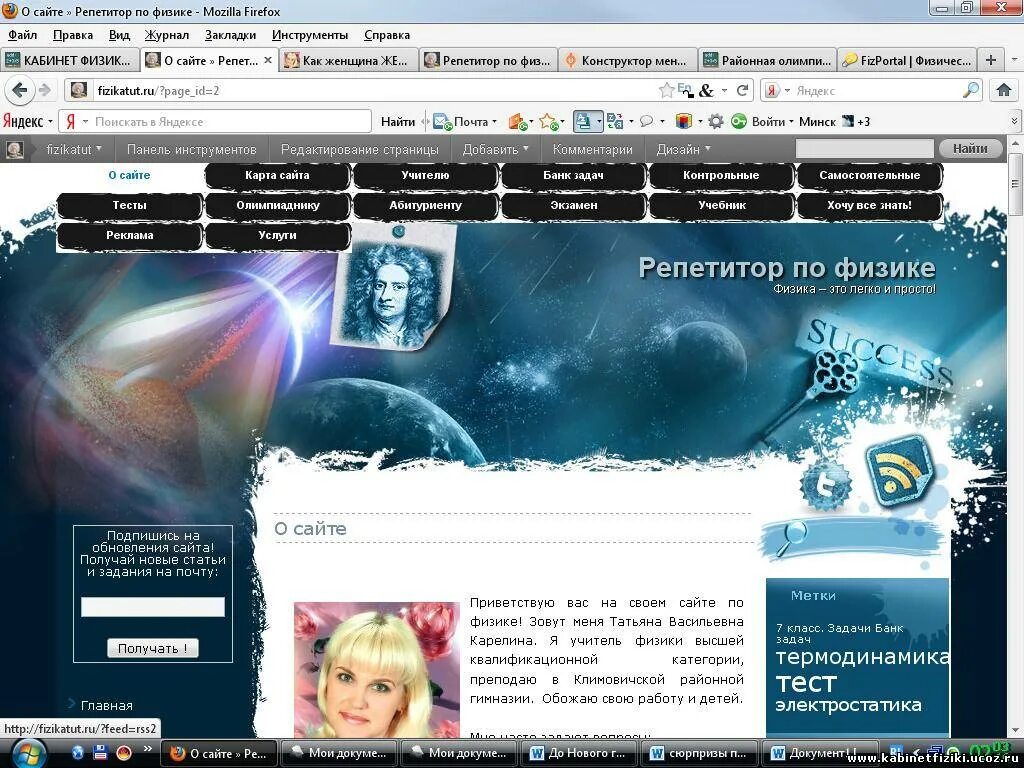The image size is (1024, 768).
Task: Open the speech bubble toolbar icon
Action: pos(647,121)
